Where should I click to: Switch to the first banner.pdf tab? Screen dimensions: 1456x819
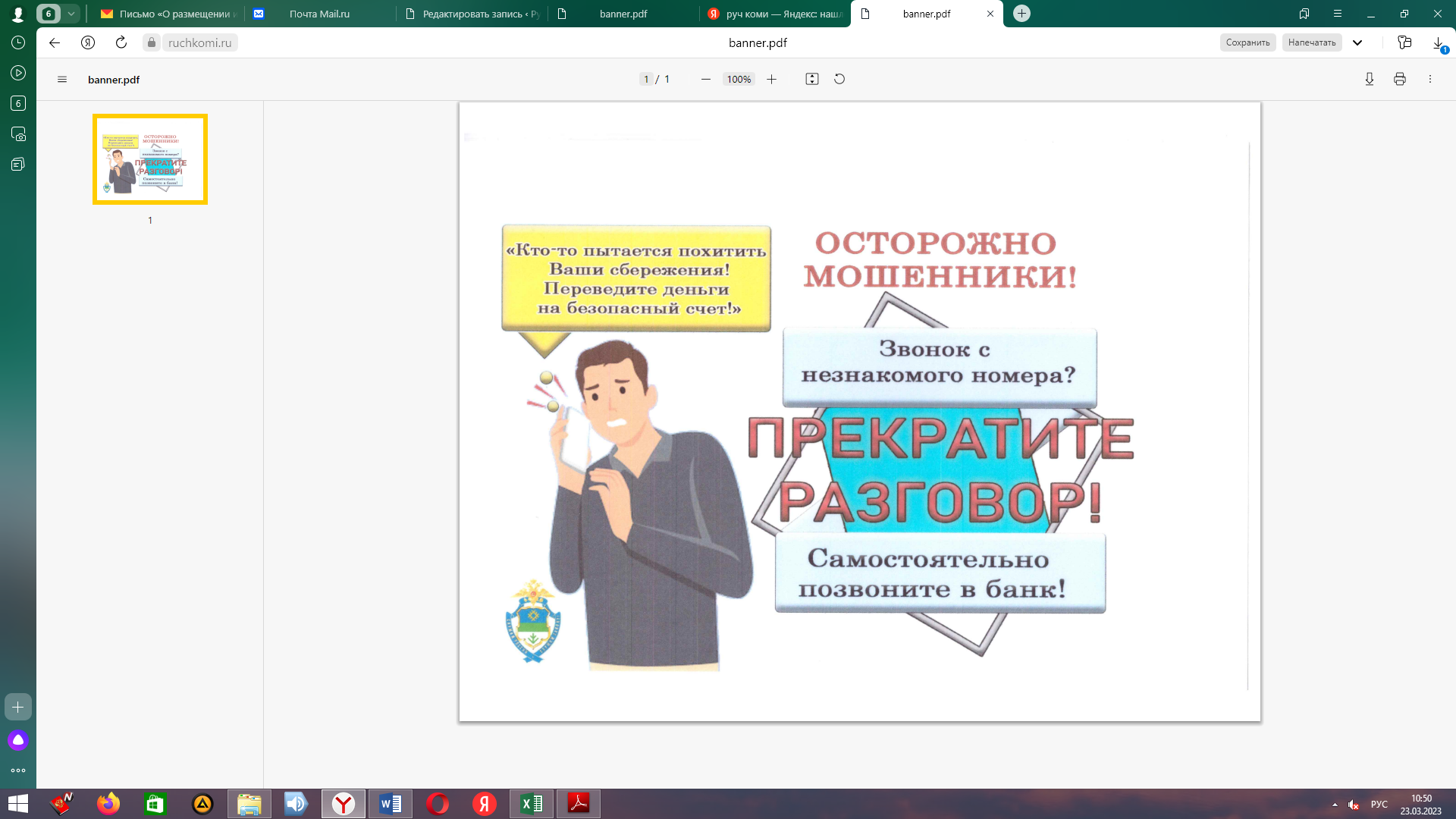point(624,14)
